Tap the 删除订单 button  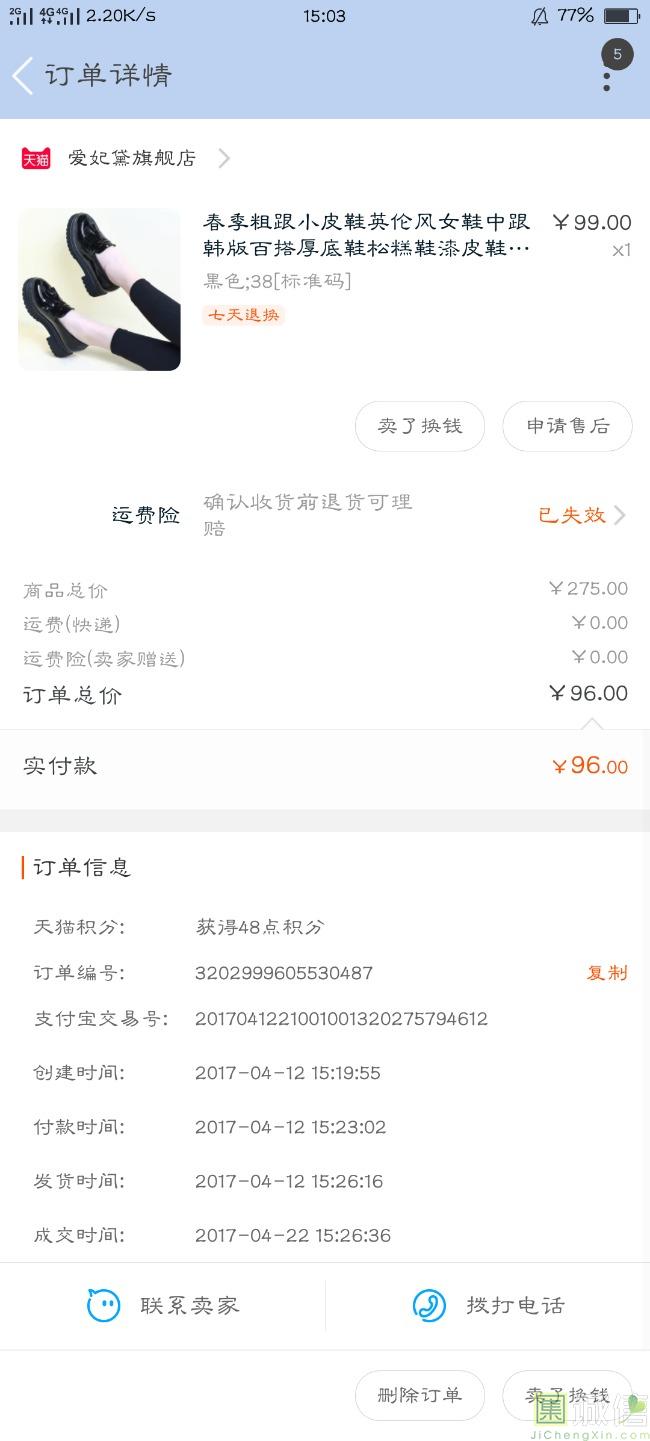coord(420,1395)
